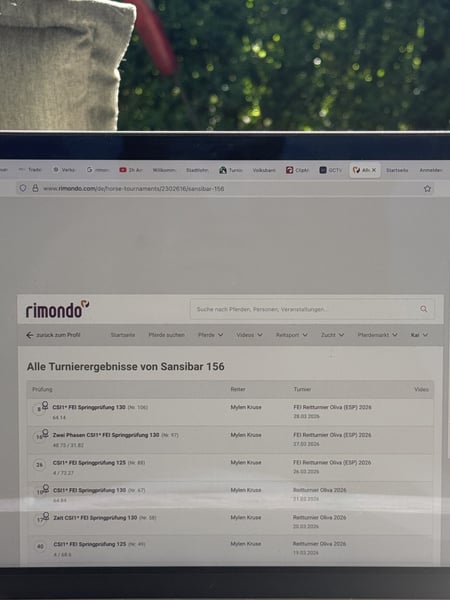
Task: Open Zwei Phasen CSI1* FEI Springprüfung 130 result
Action: click(106, 435)
